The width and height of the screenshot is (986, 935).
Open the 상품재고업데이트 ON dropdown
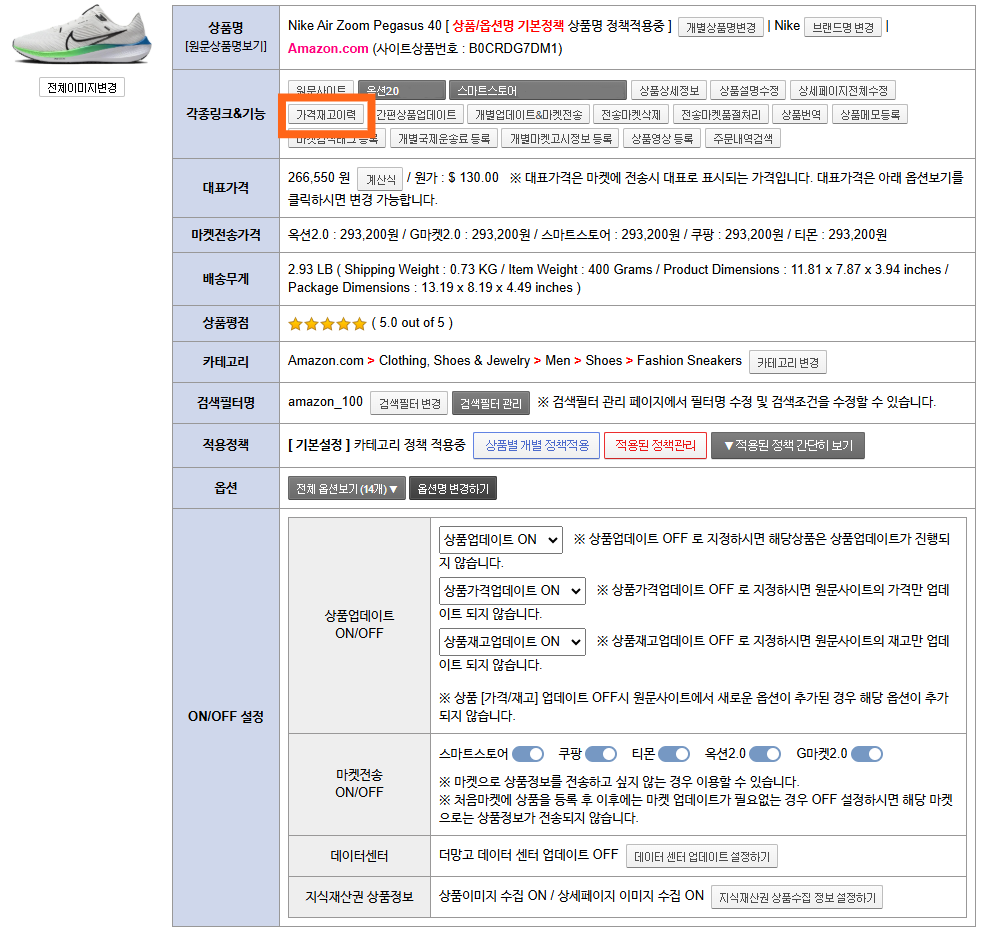click(512, 641)
